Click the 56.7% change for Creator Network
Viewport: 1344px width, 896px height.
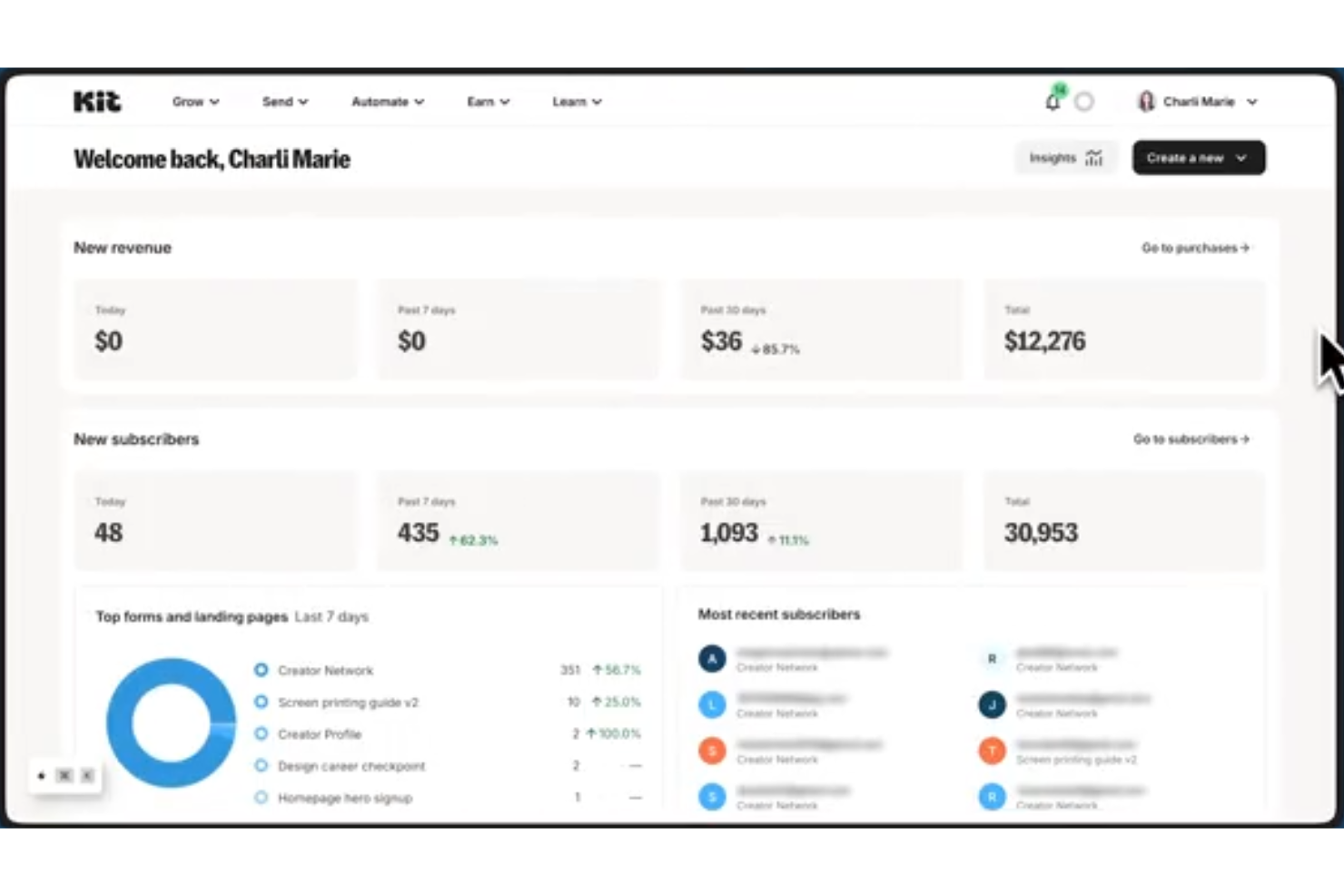[x=617, y=670]
